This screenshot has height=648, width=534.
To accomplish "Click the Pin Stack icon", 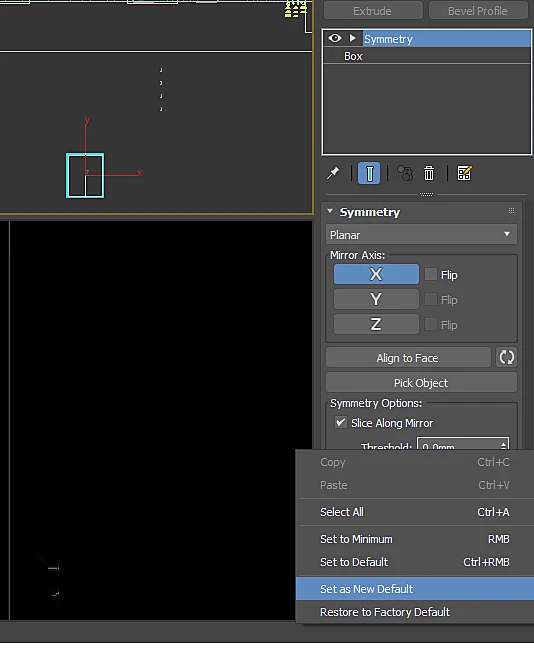I will click(x=333, y=173).
